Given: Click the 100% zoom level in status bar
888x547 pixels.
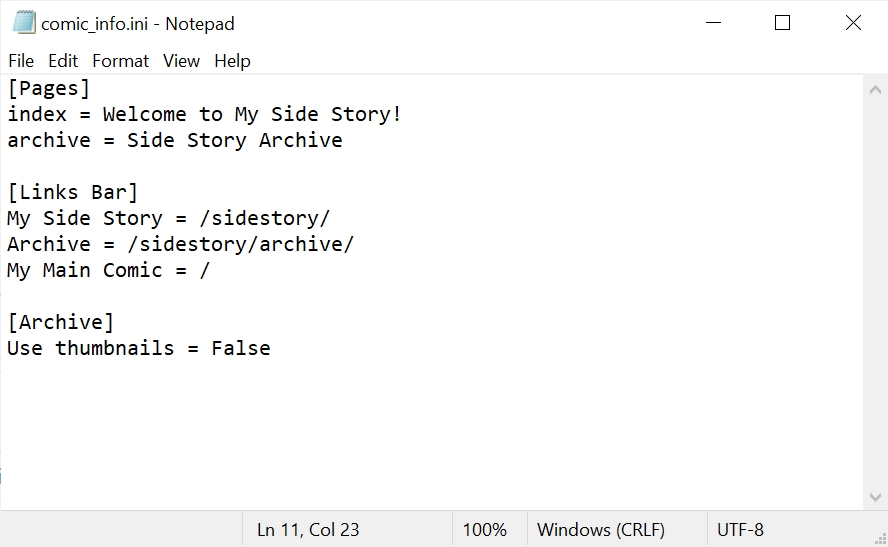Looking at the screenshot, I should tap(484, 530).
